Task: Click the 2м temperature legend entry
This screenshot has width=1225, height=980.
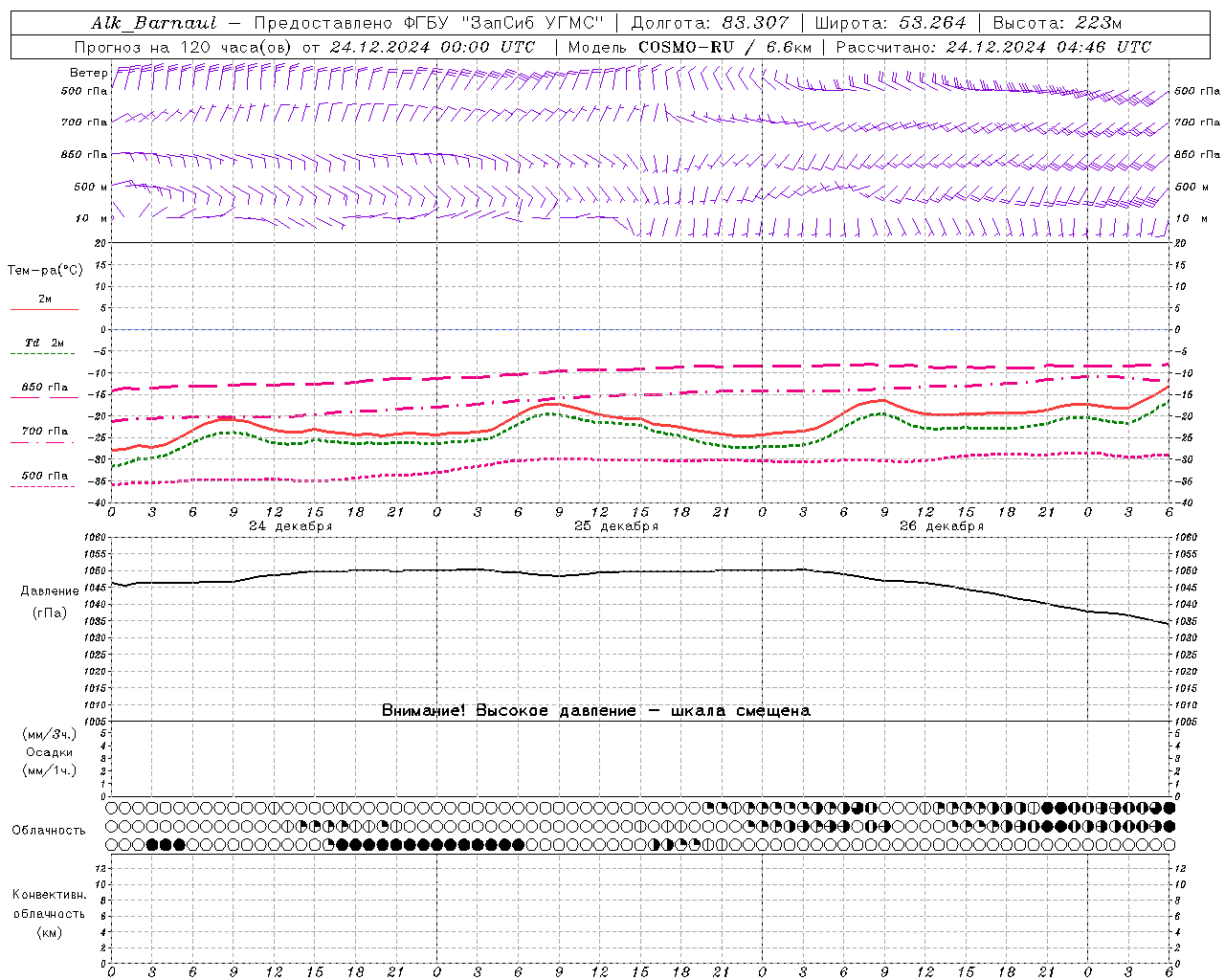Action: pyautogui.click(x=45, y=299)
